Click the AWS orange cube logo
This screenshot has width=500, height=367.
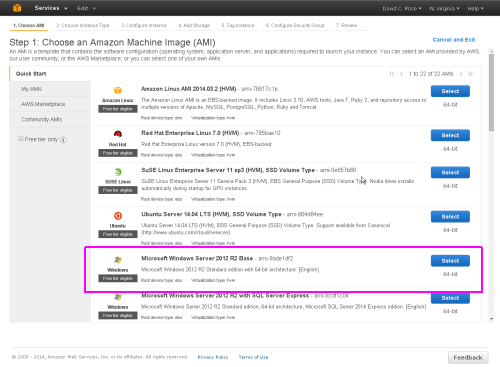17,8
